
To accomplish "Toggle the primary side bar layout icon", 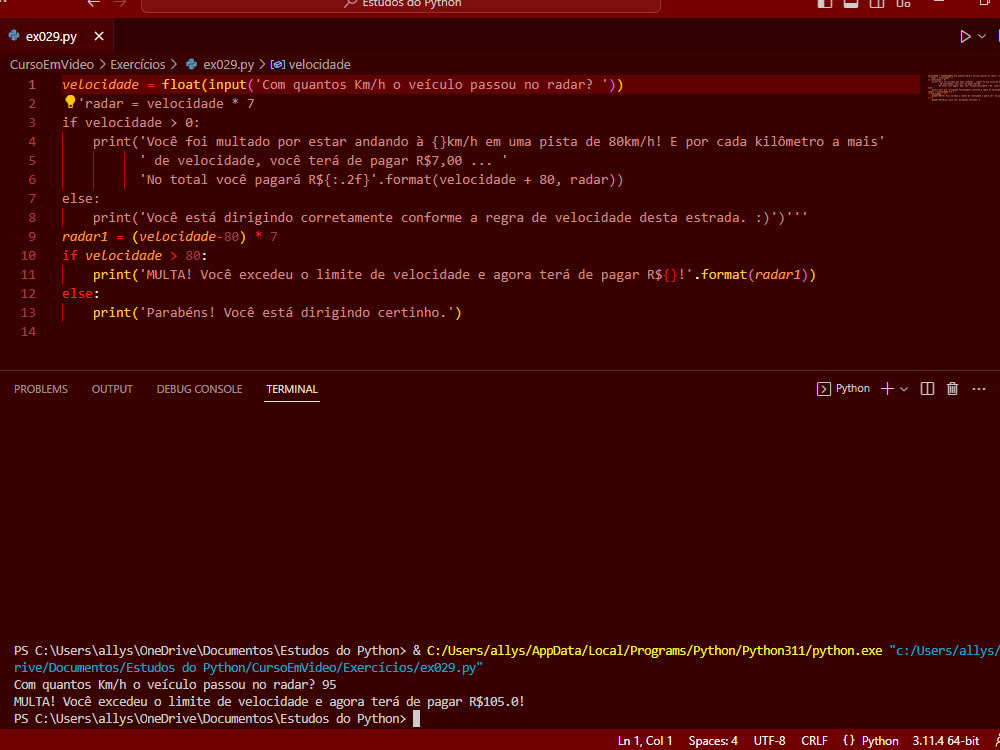I will [x=825, y=3].
